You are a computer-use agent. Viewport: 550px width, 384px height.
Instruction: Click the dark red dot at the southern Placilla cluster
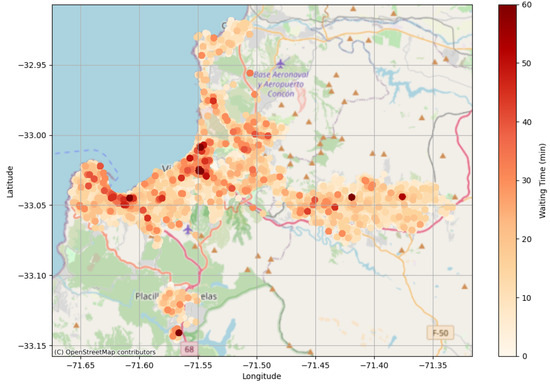pos(179,333)
